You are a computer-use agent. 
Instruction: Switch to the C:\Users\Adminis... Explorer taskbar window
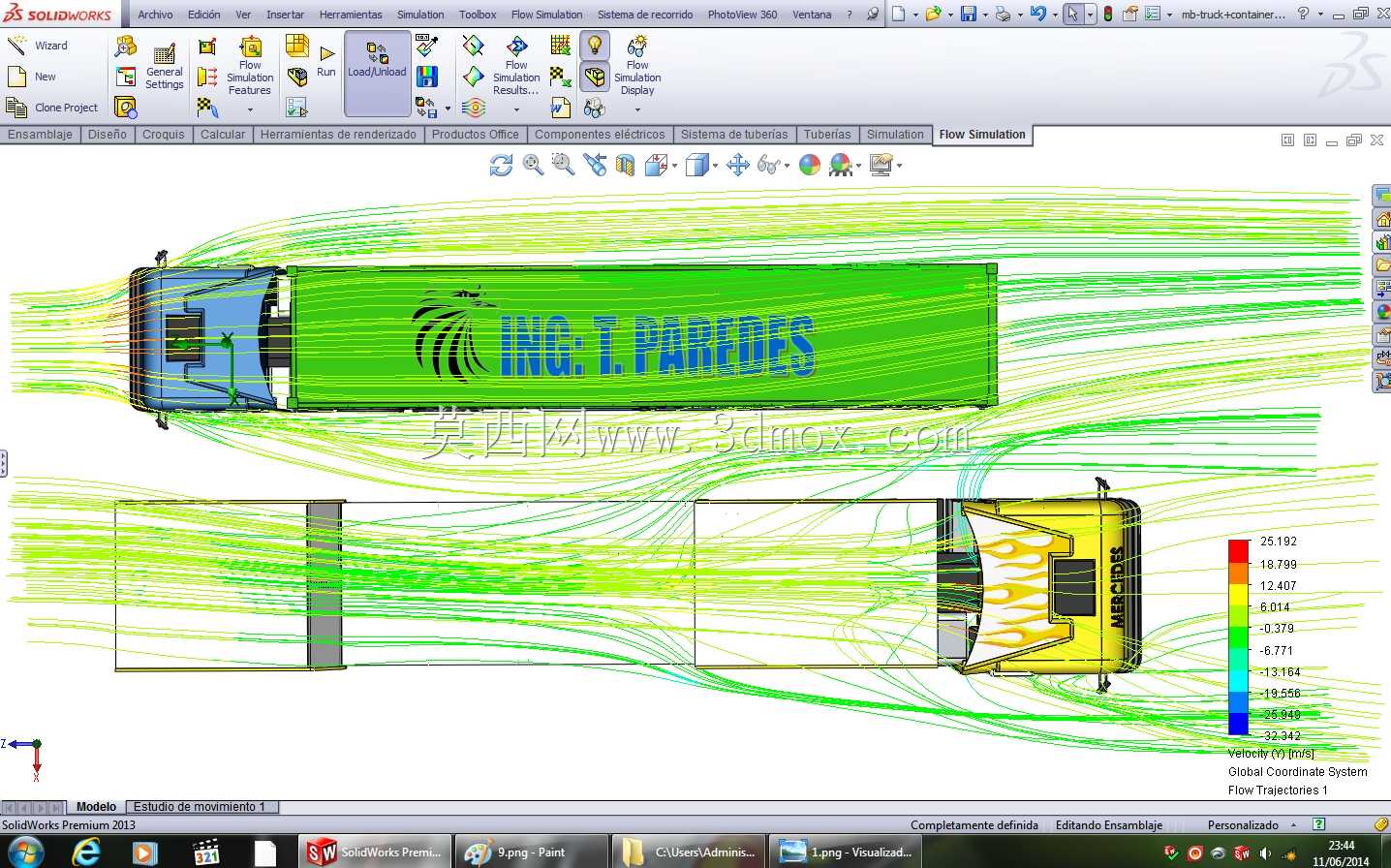(x=690, y=852)
